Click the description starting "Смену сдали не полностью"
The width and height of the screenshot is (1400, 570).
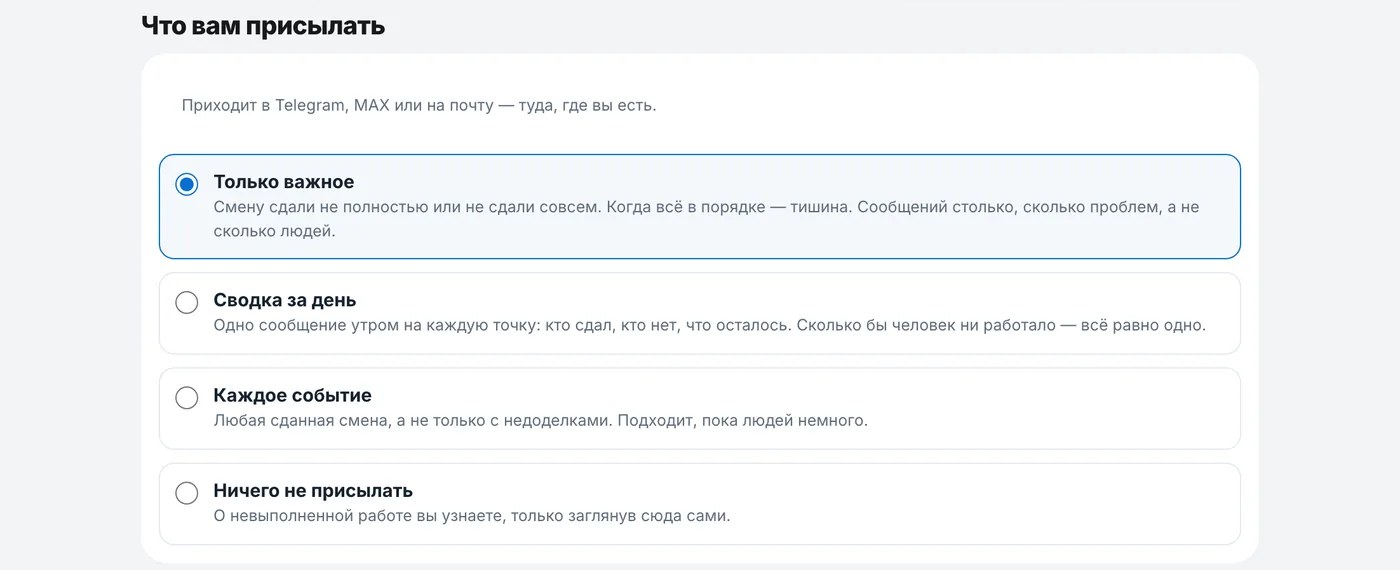tap(706, 219)
